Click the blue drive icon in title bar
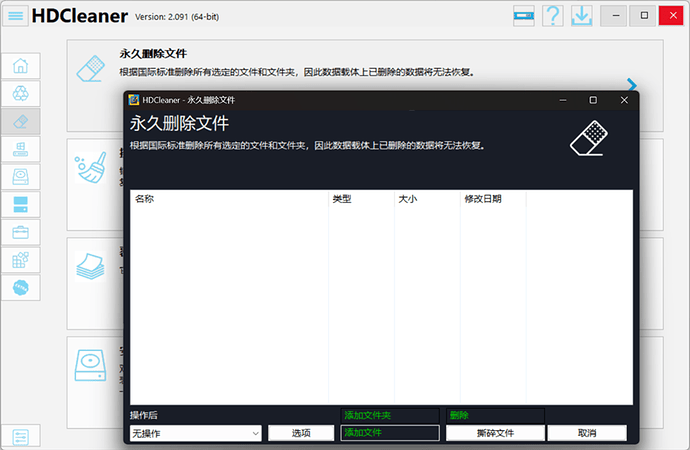The height and width of the screenshot is (450, 690). click(524, 16)
